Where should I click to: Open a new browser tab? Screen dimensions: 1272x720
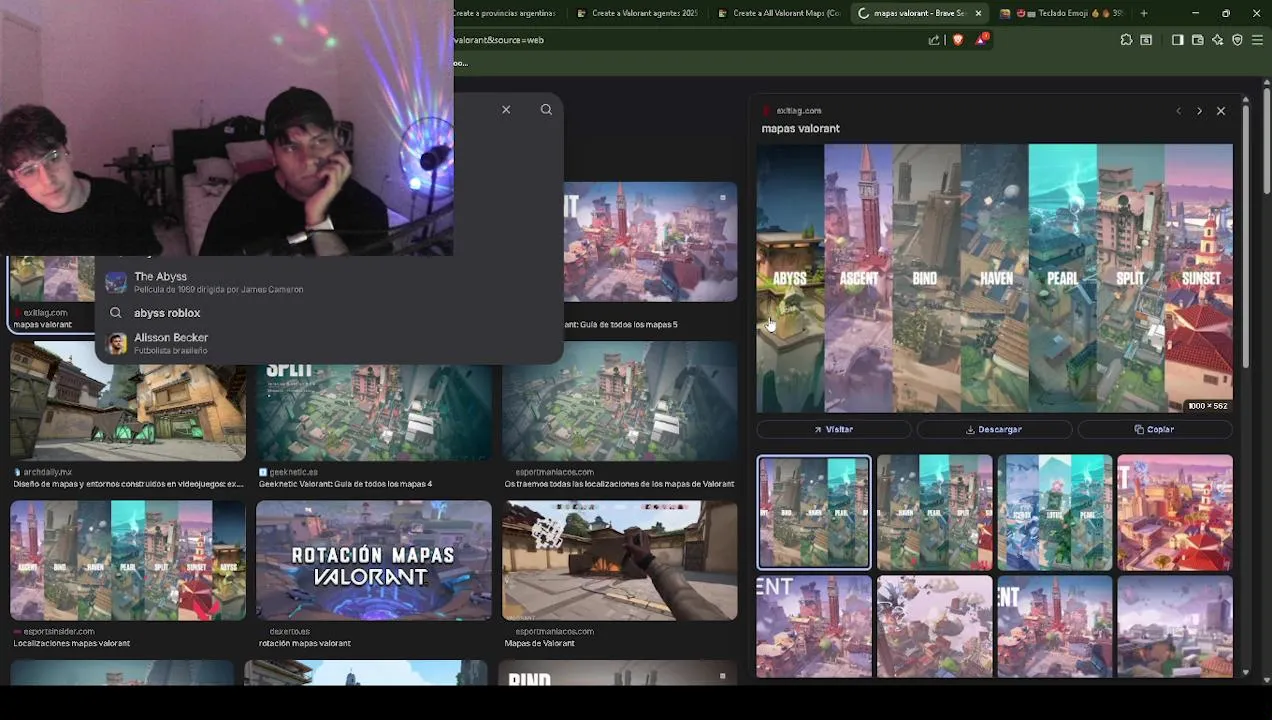(x=1143, y=13)
